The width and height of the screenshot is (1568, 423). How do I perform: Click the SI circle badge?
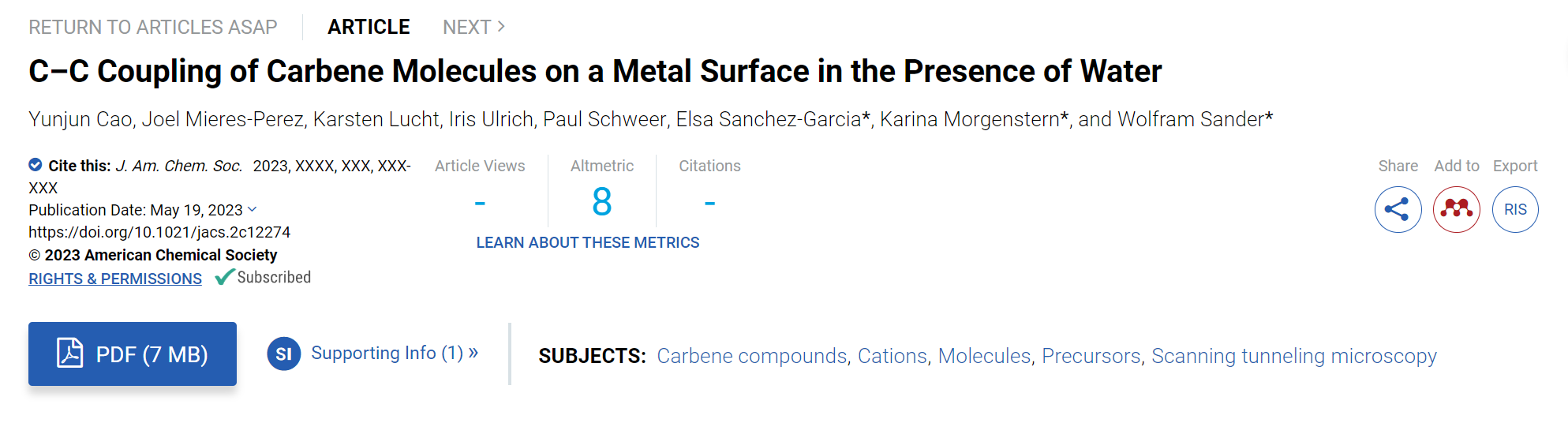click(x=284, y=354)
